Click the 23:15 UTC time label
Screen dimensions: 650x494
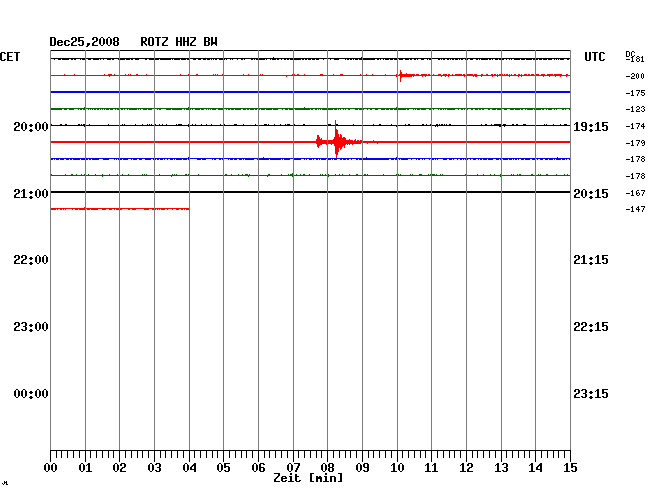(591, 394)
